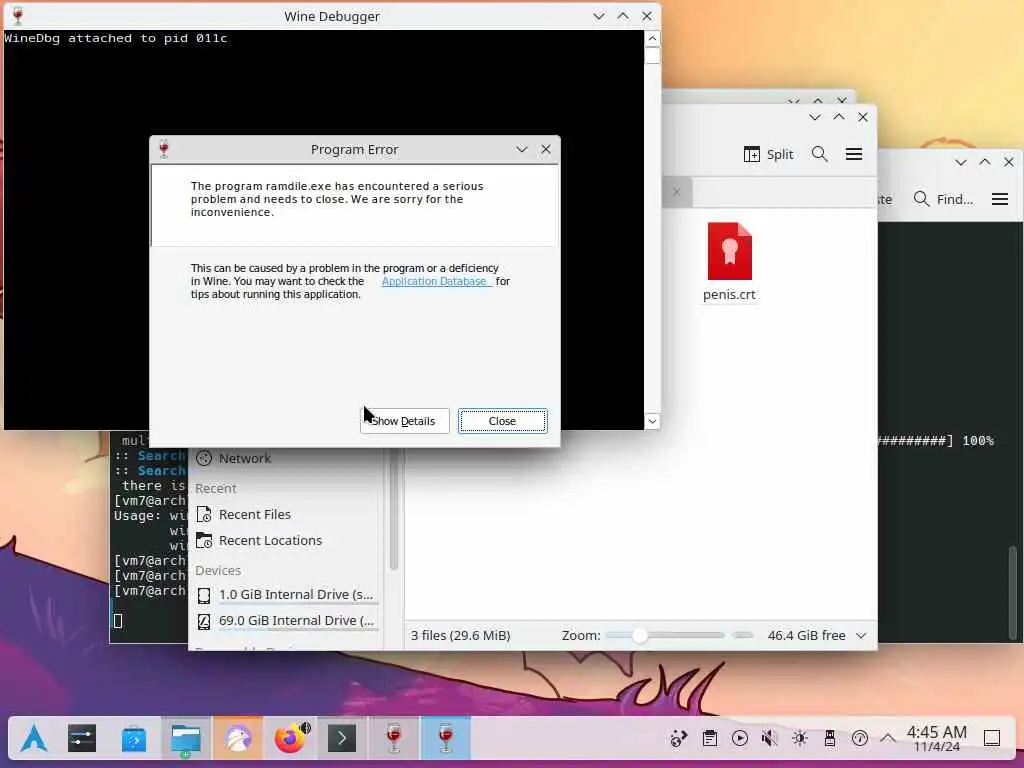Open the clipboard tray icon
1024x768 pixels.
coord(710,739)
